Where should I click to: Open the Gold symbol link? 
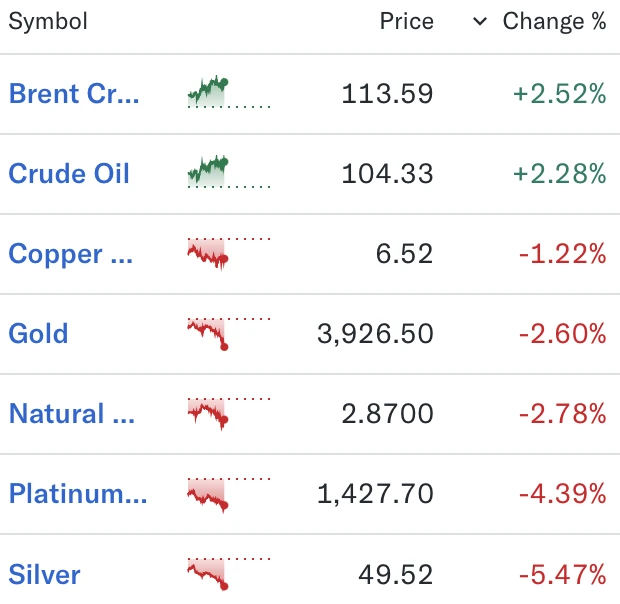click(x=38, y=334)
